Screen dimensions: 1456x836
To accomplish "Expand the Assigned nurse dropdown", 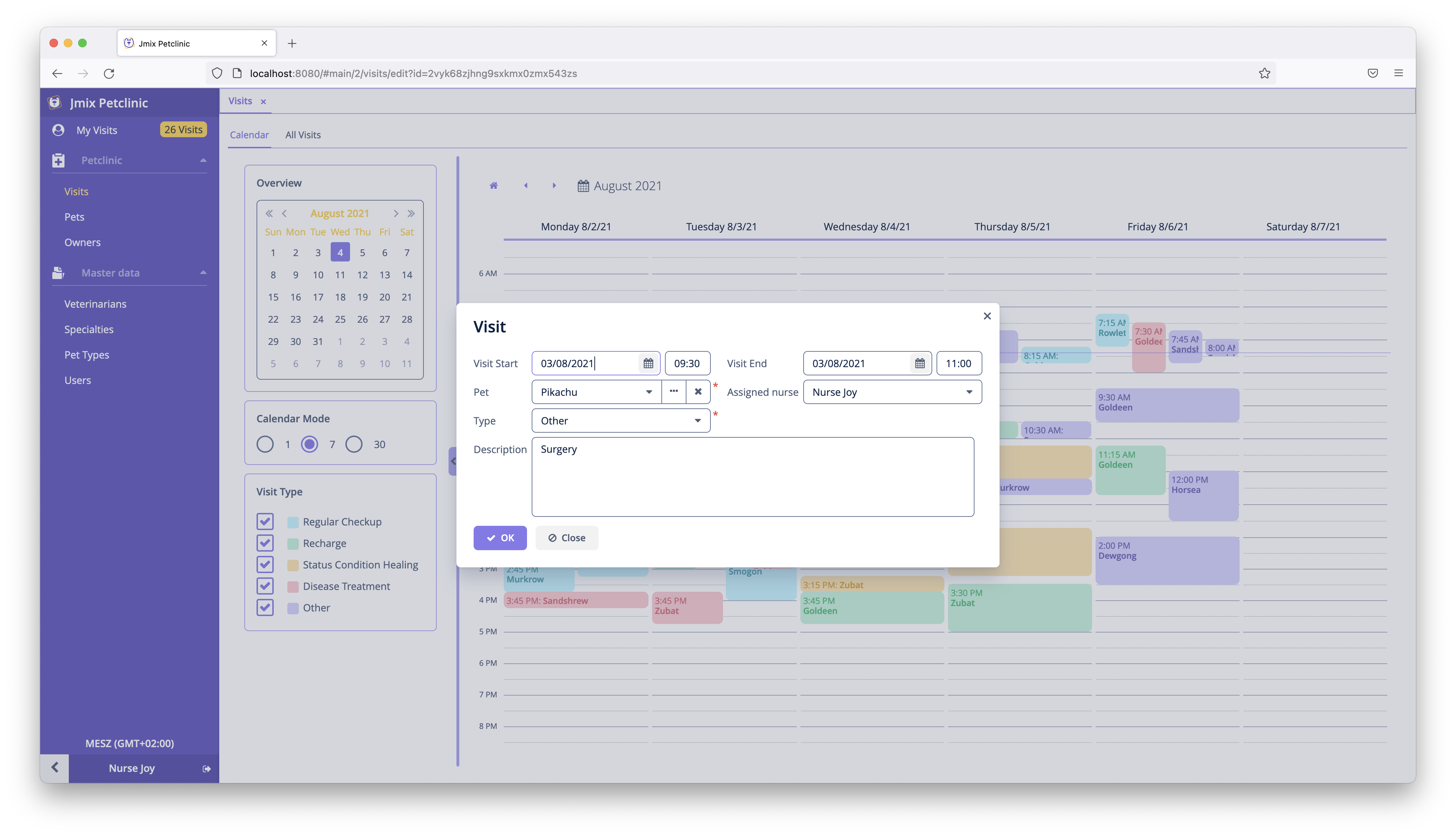I will point(969,391).
